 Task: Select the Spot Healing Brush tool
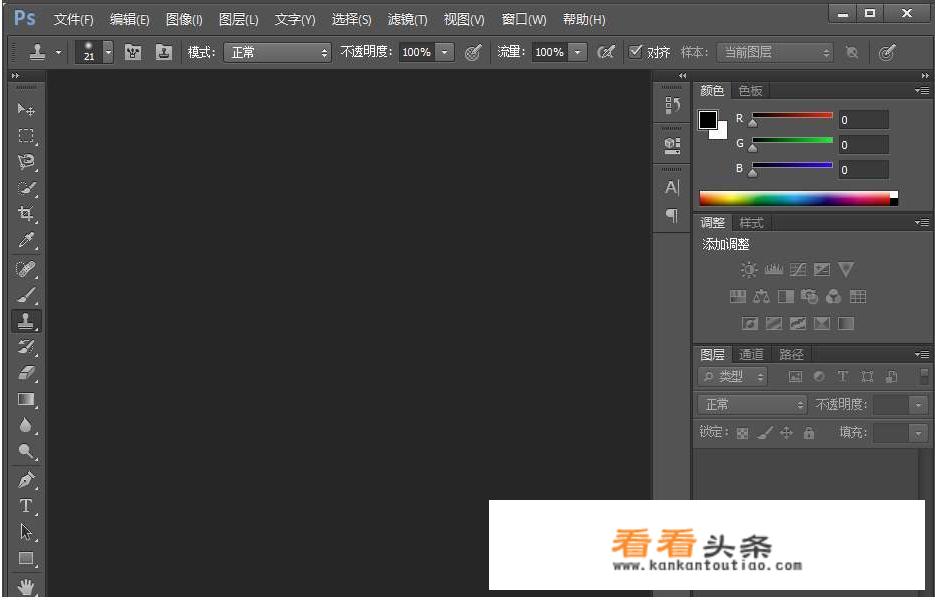[x=26, y=270]
